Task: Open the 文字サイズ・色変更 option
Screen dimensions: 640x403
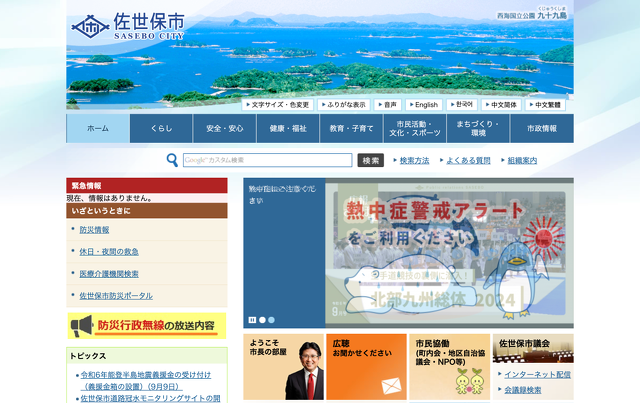Action: pyautogui.click(x=280, y=104)
